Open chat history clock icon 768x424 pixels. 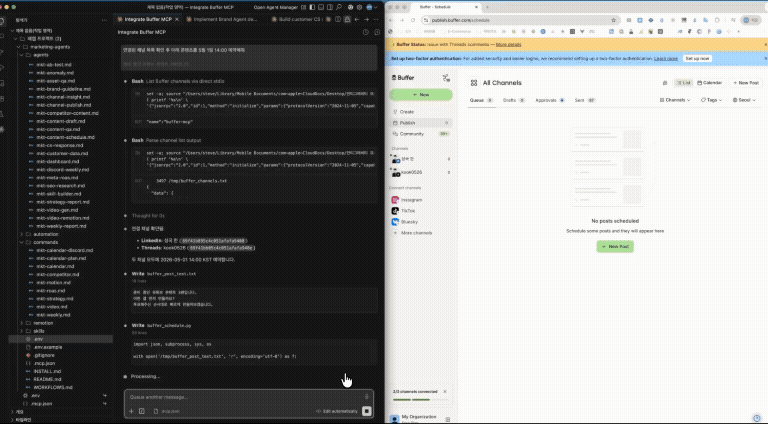coord(365,32)
